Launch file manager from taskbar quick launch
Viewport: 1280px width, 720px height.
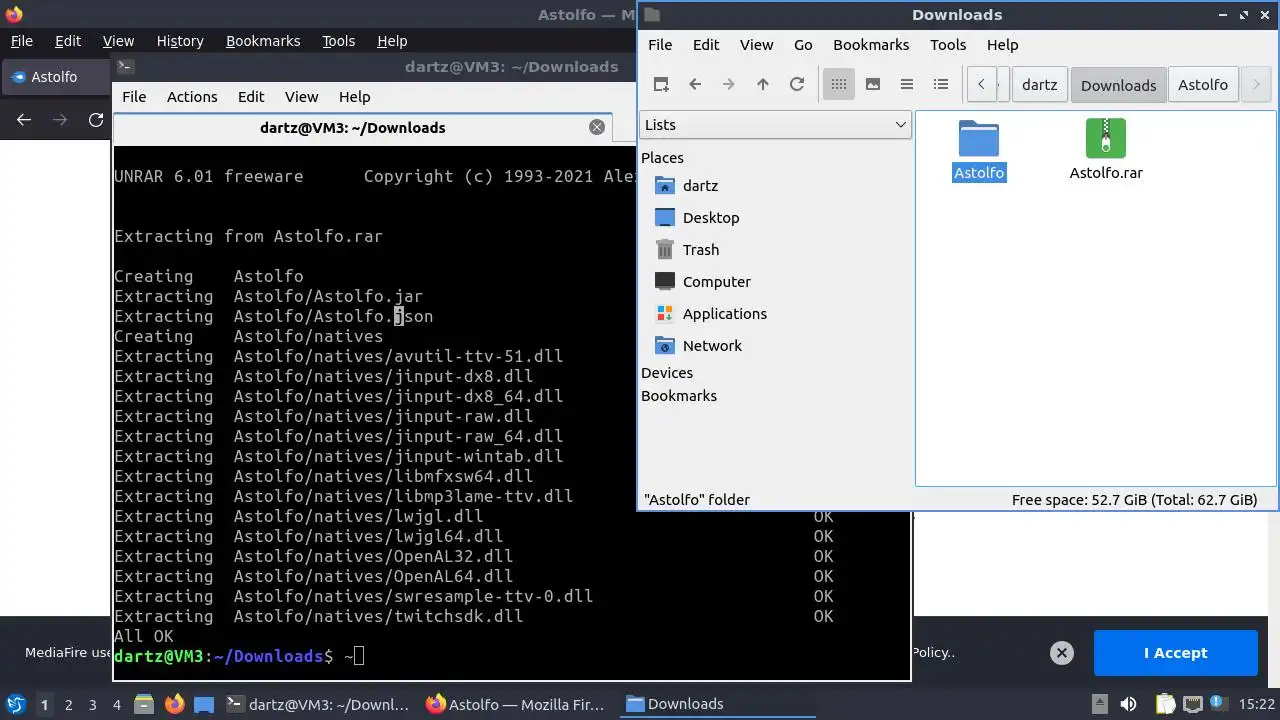(x=143, y=704)
